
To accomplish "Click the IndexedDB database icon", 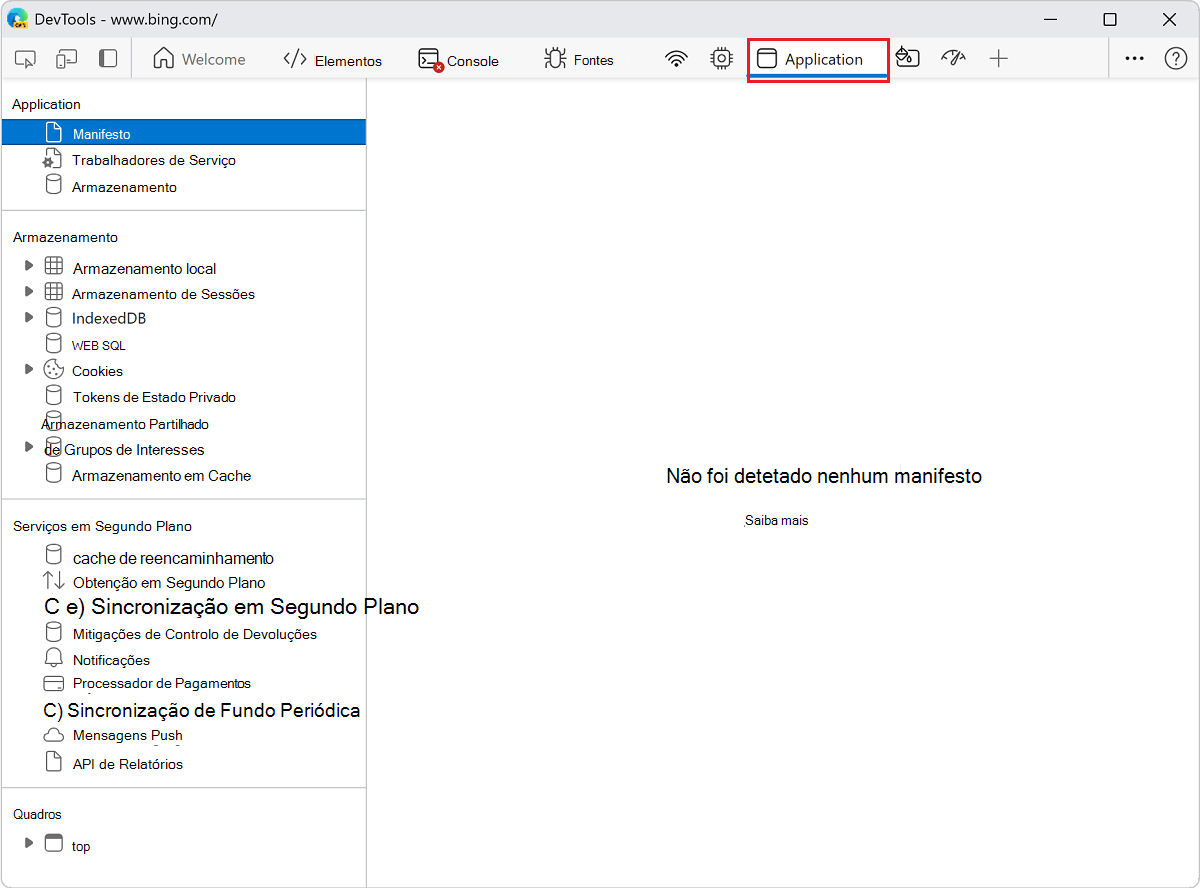I will click(x=54, y=318).
